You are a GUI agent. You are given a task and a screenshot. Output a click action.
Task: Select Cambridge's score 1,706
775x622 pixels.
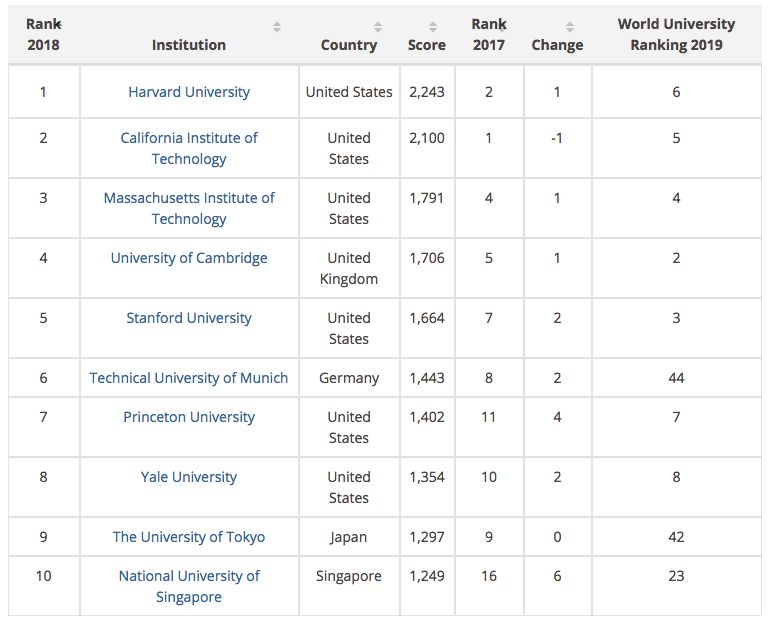[427, 258]
